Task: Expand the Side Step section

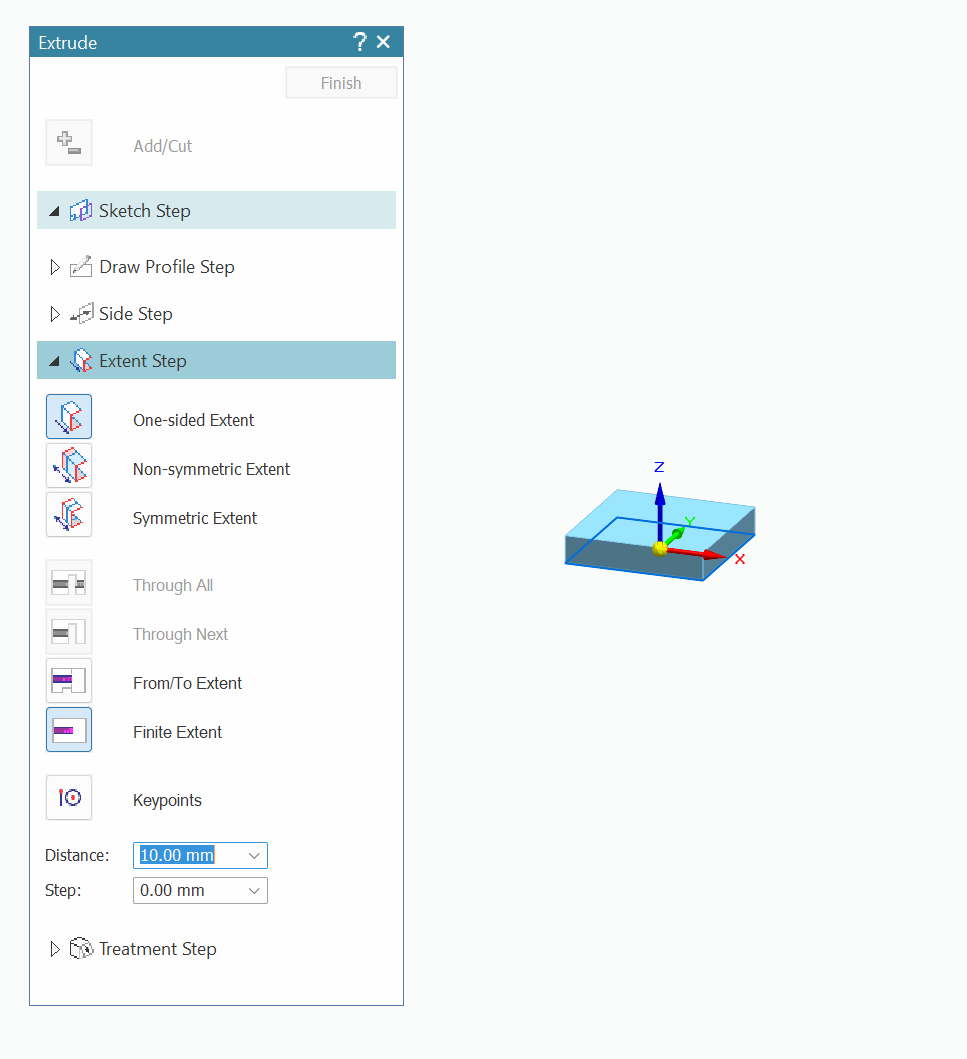Action: pyautogui.click(x=55, y=314)
